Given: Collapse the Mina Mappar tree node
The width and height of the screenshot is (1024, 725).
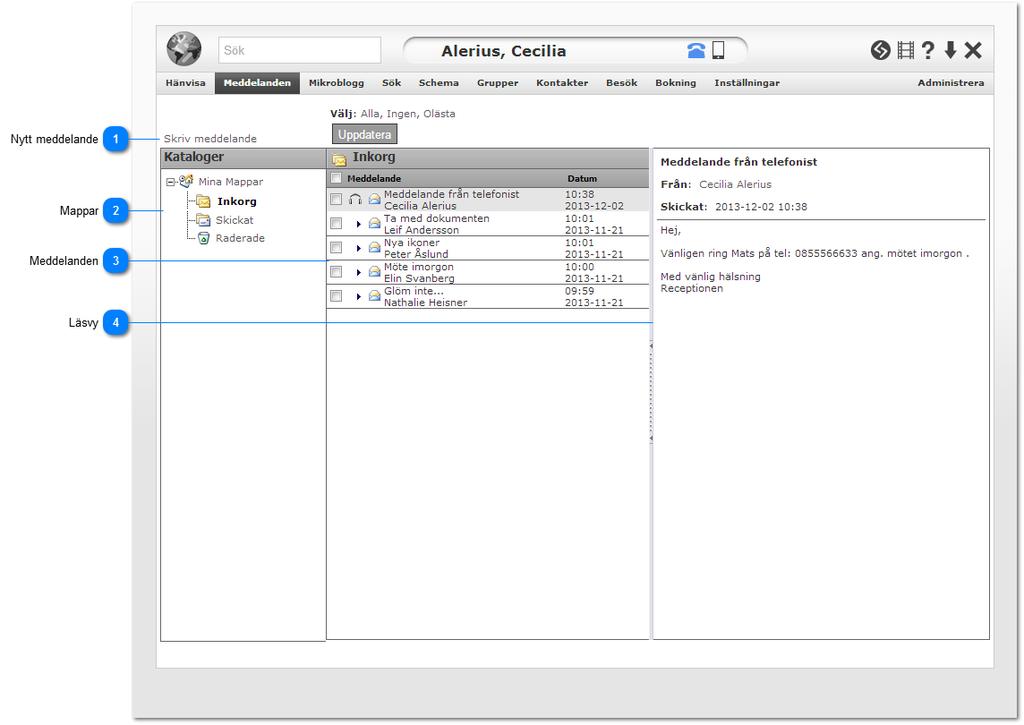Looking at the screenshot, I should (170, 182).
